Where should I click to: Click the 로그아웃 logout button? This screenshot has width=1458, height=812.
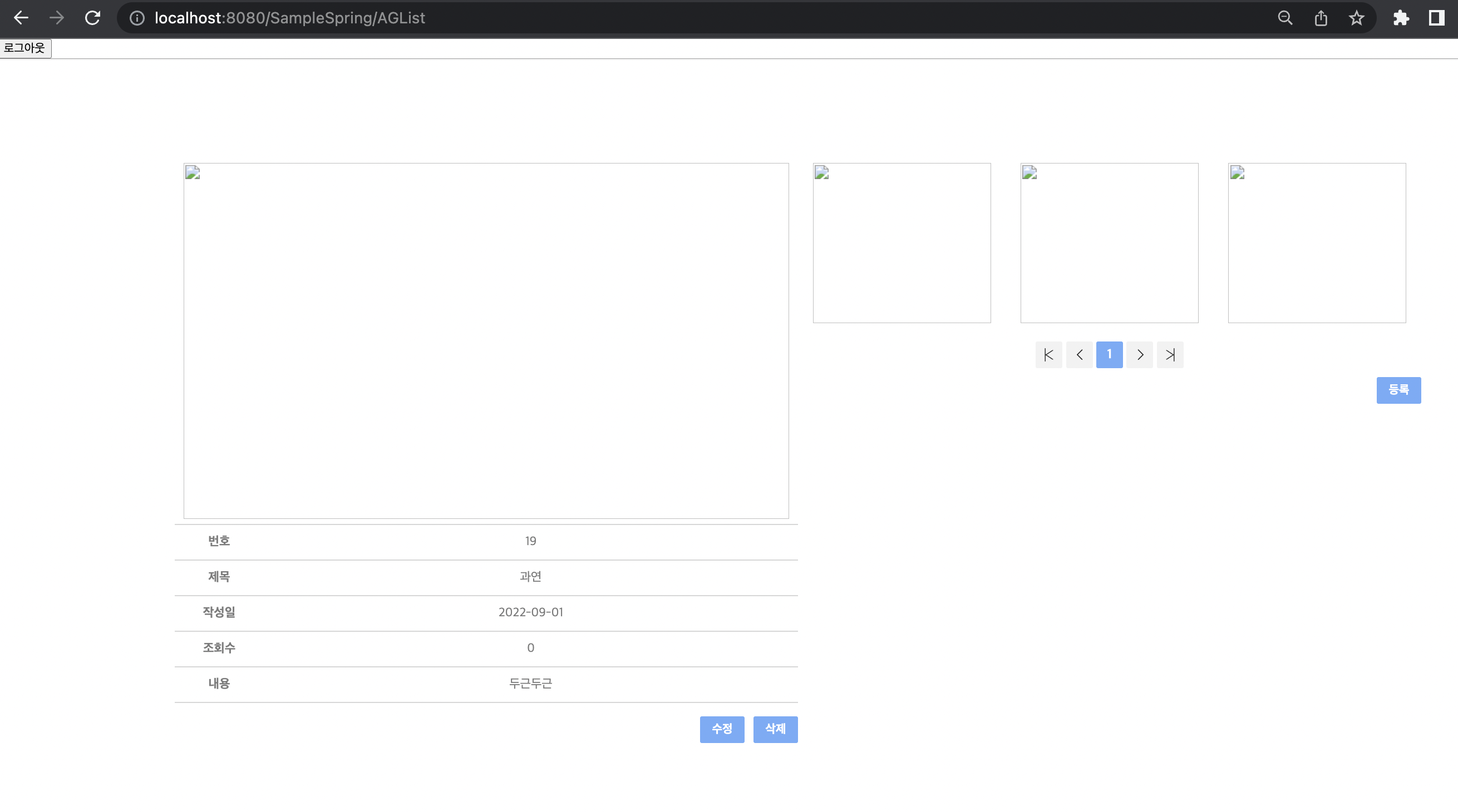(25, 48)
